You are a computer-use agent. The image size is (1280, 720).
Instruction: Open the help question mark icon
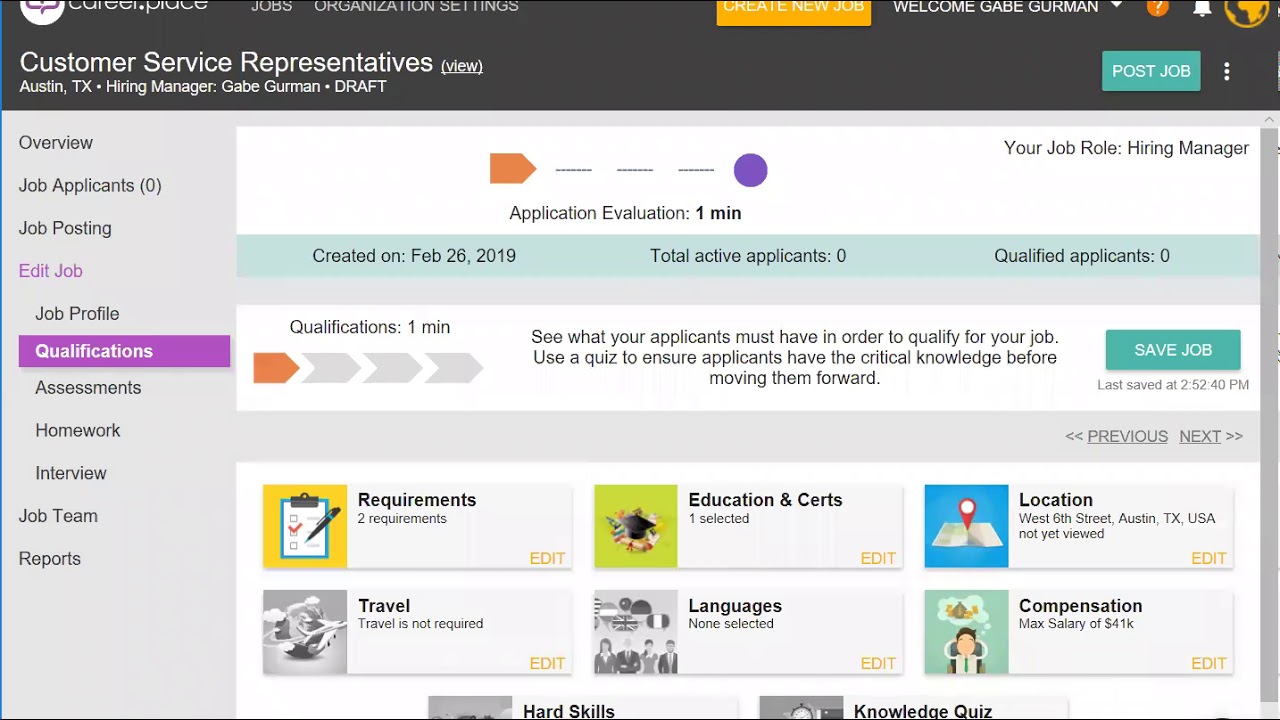tap(1157, 8)
